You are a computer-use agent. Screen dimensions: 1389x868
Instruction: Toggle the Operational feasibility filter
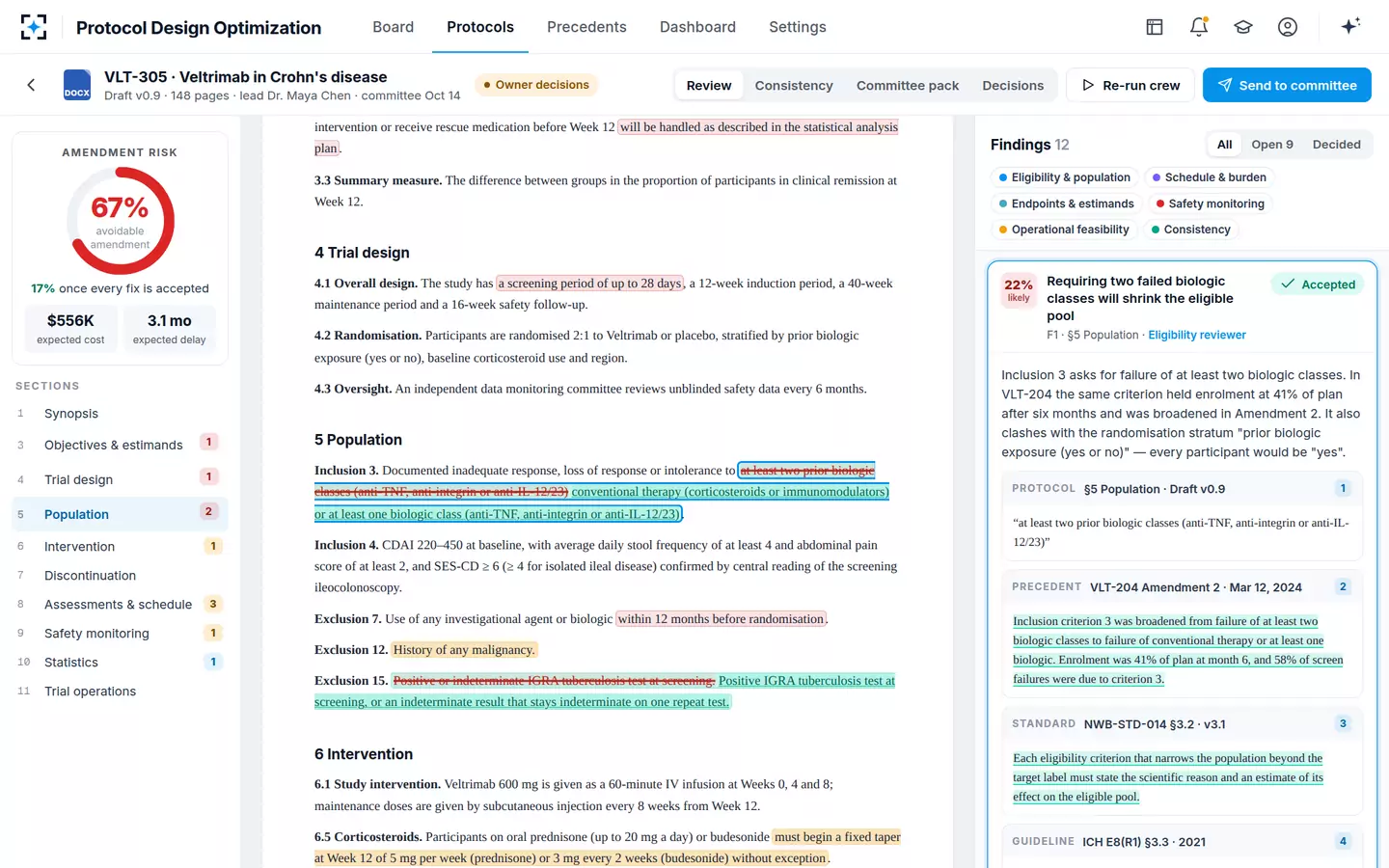1064,230
